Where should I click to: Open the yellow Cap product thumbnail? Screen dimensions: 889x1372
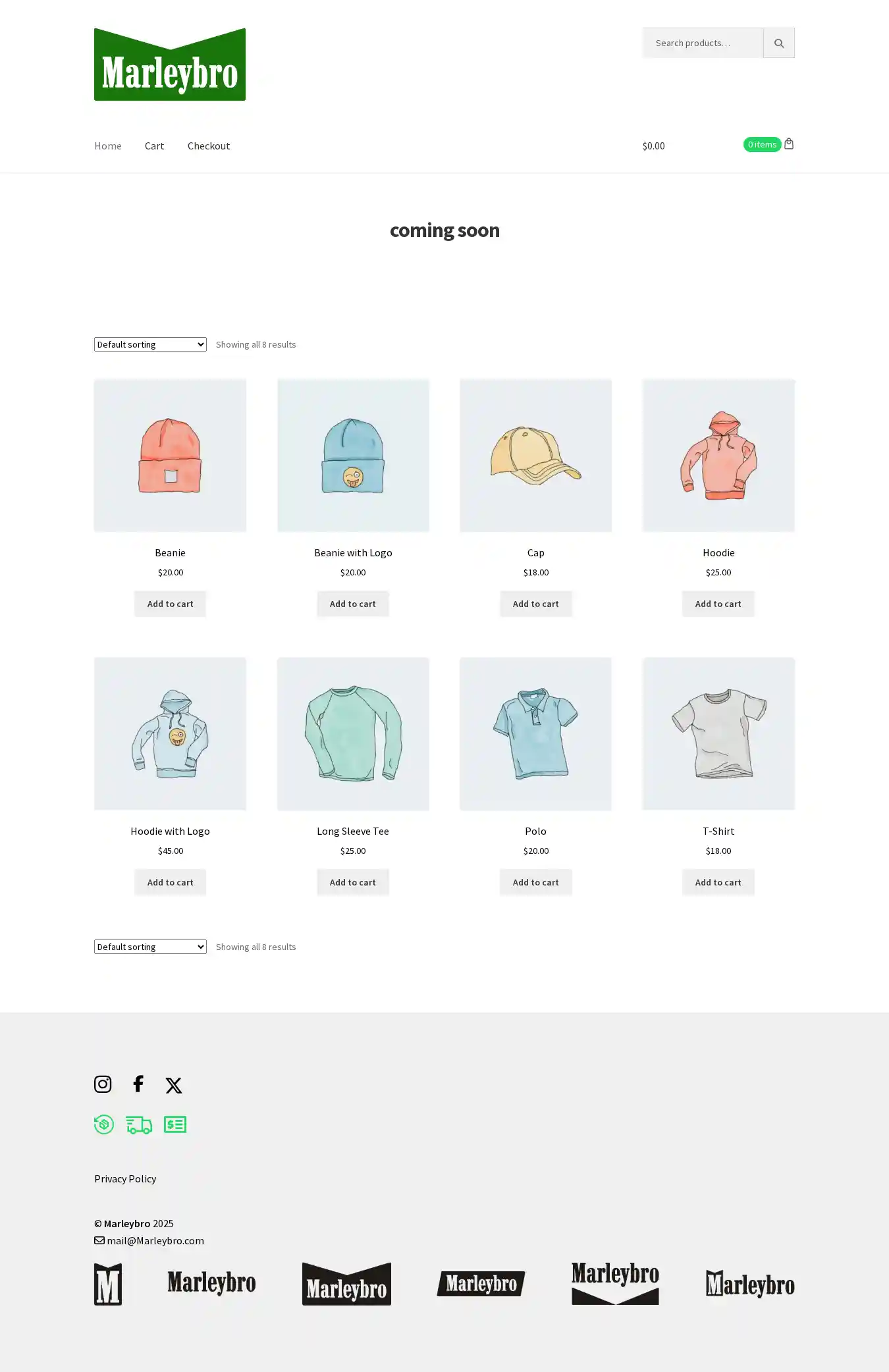tap(535, 455)
